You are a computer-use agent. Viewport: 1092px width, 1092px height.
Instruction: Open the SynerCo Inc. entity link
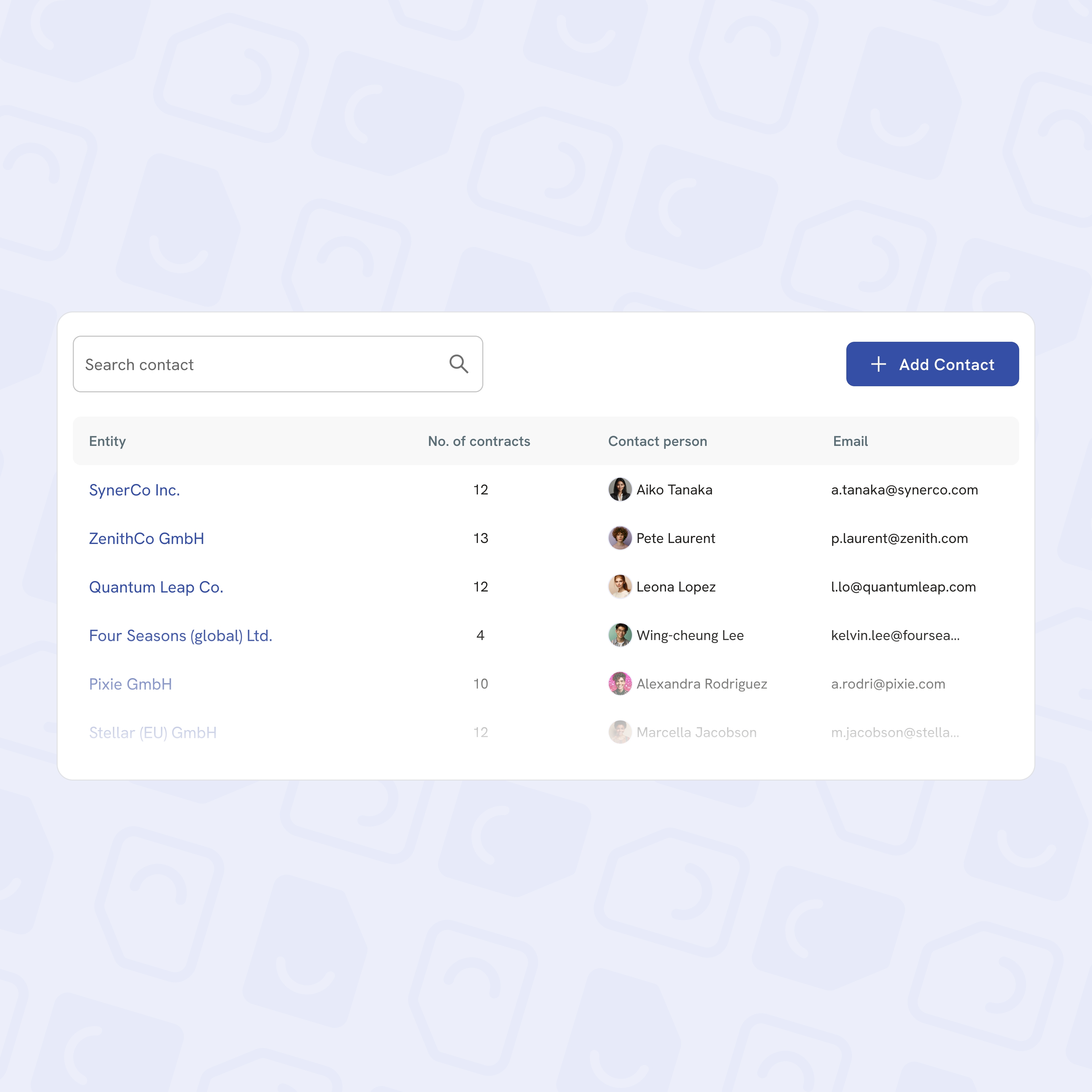(x=134, y=490)
